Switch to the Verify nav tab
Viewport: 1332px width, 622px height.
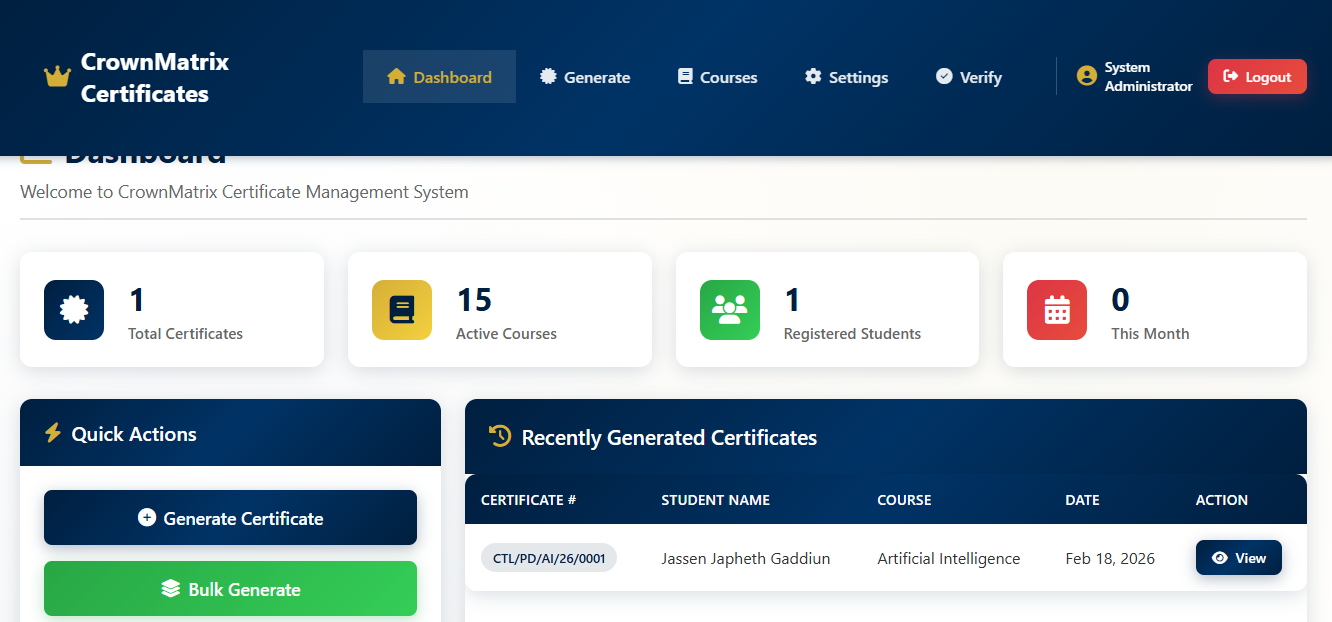click(968, 77)
